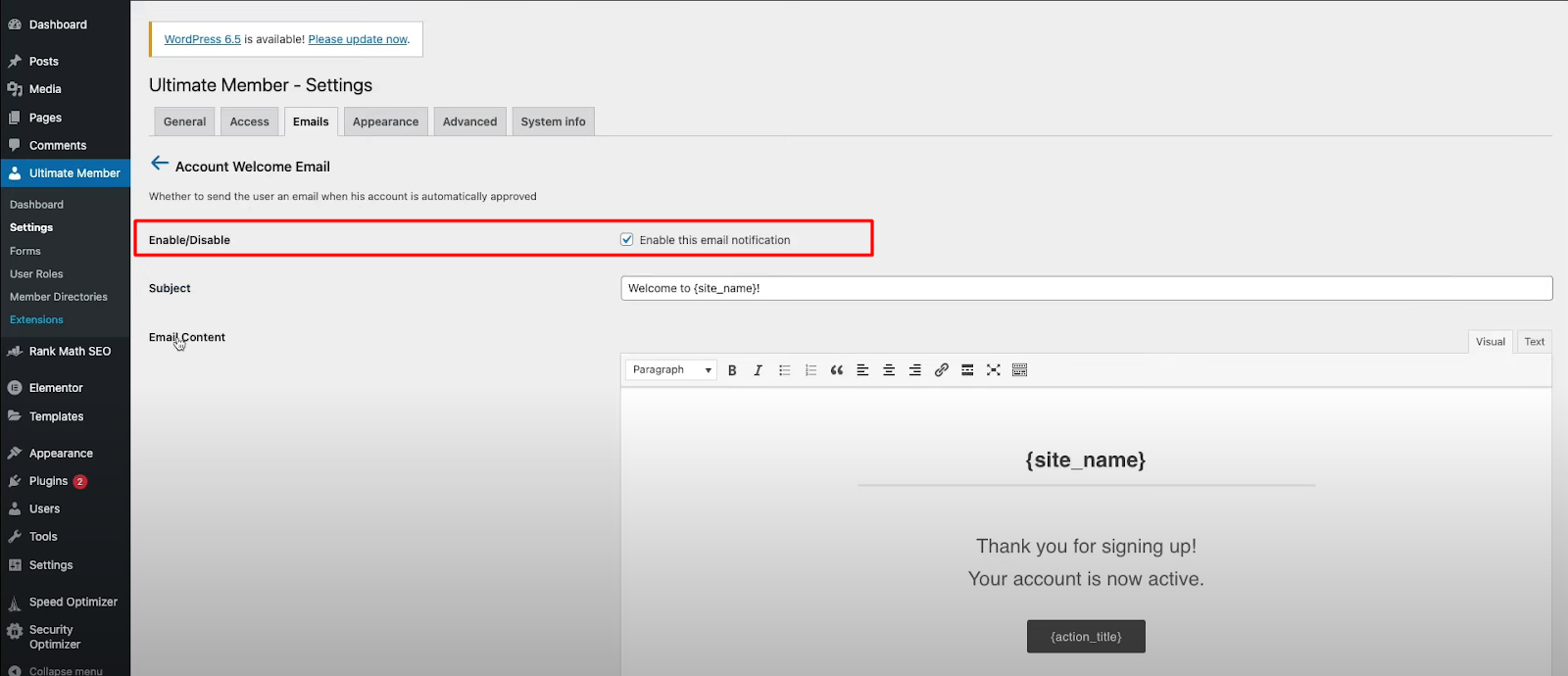Switch editor to Text mode
Image resolution: width=1568 pixels, height=676 pixels.
point(1534,342)
